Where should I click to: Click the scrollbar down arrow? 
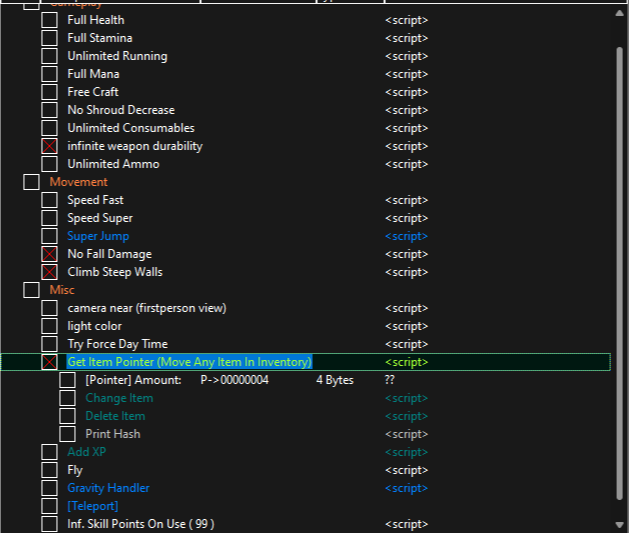(x=619, y=525)
